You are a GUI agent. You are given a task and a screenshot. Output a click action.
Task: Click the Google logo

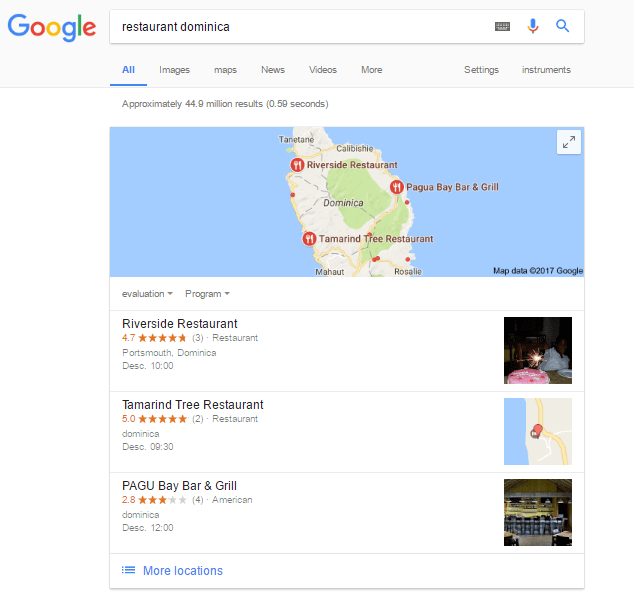coord(52,27)
